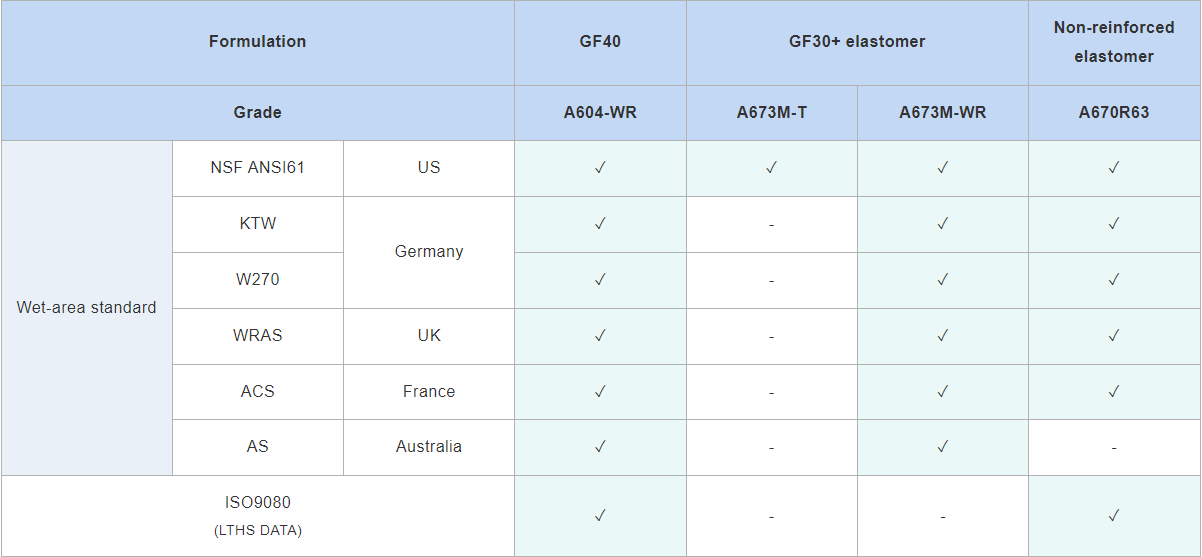Click the Germany country cell
The width and height of the screenshot is (1202, 557).
click(429, 252)
